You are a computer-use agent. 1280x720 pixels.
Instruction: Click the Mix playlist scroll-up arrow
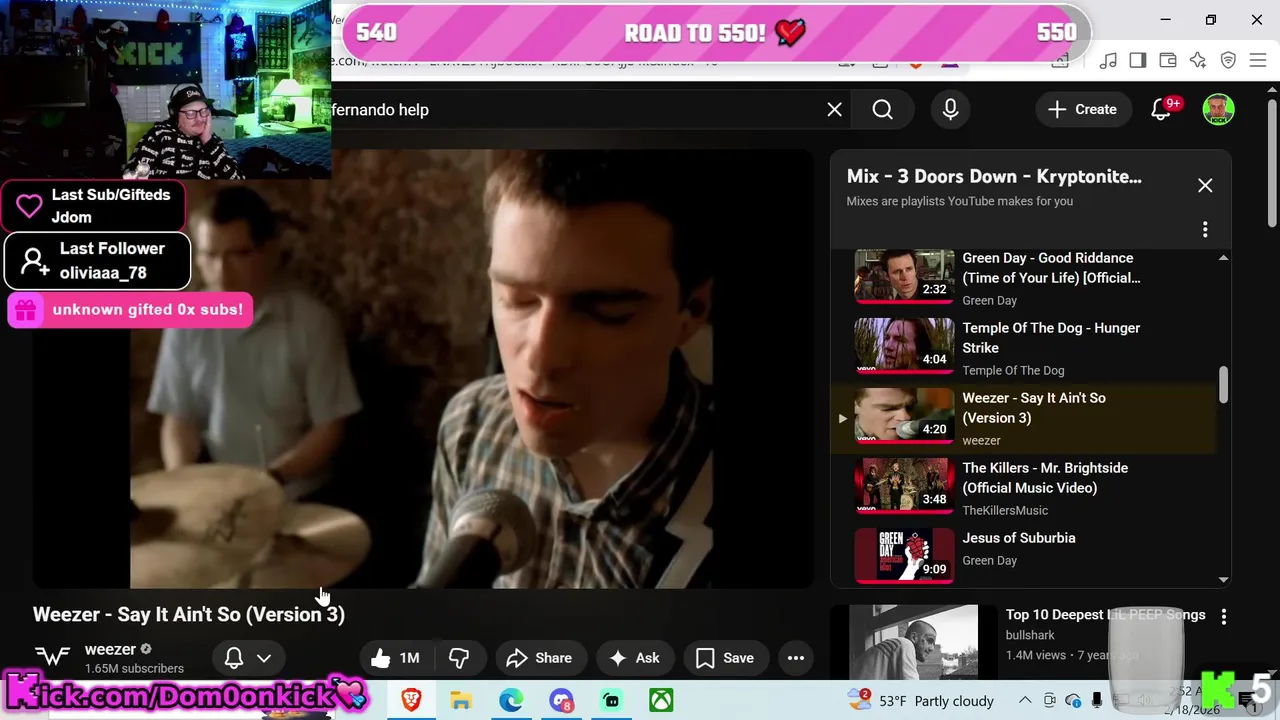1223,258
